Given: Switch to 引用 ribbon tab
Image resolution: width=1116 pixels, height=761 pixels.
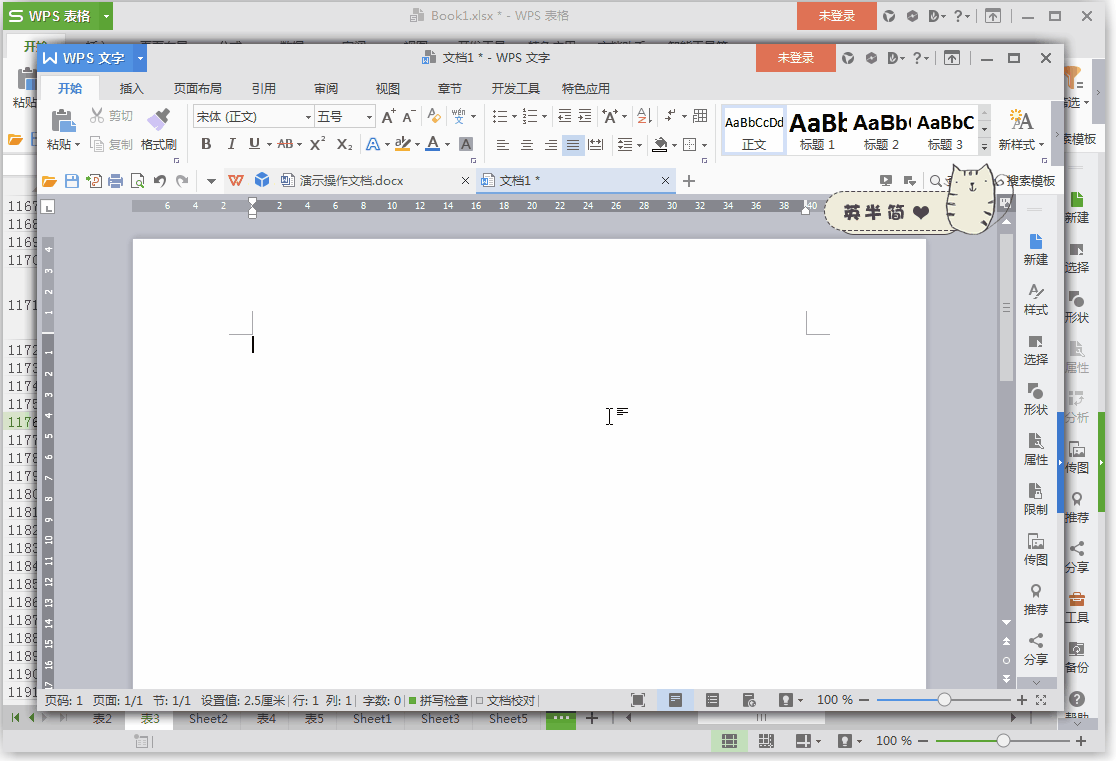Looking at the screenshot, I should [263, 88].
